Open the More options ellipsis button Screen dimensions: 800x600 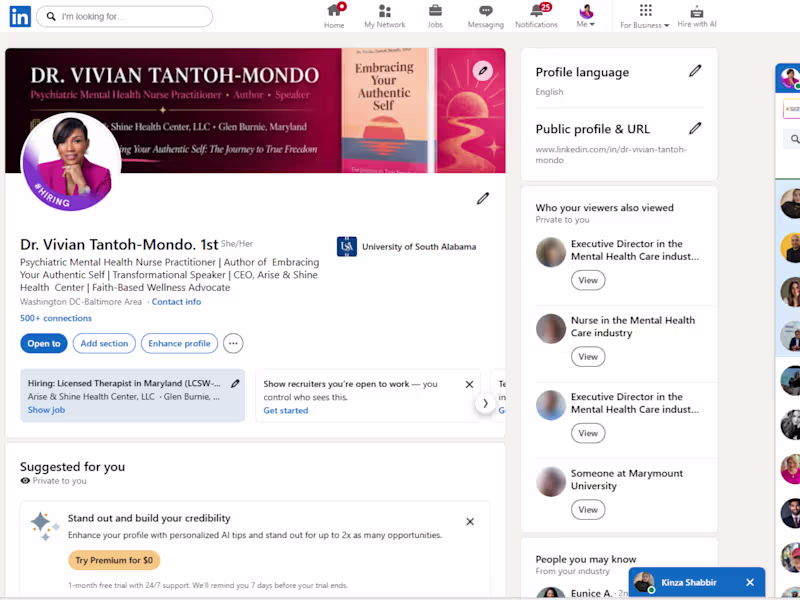click(233, 343)
